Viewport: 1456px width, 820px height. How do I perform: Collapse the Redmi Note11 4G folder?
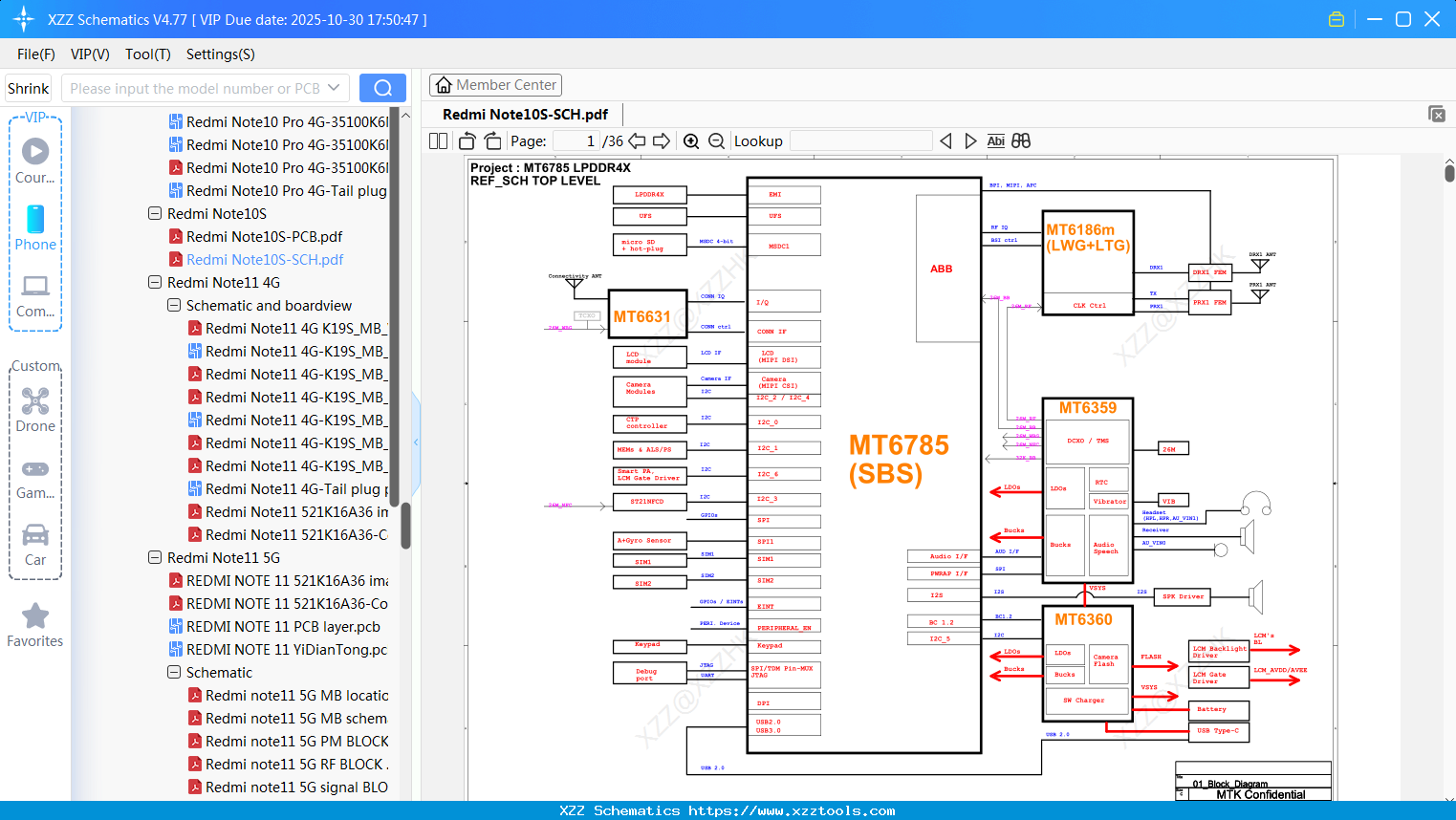coord(155,282)
